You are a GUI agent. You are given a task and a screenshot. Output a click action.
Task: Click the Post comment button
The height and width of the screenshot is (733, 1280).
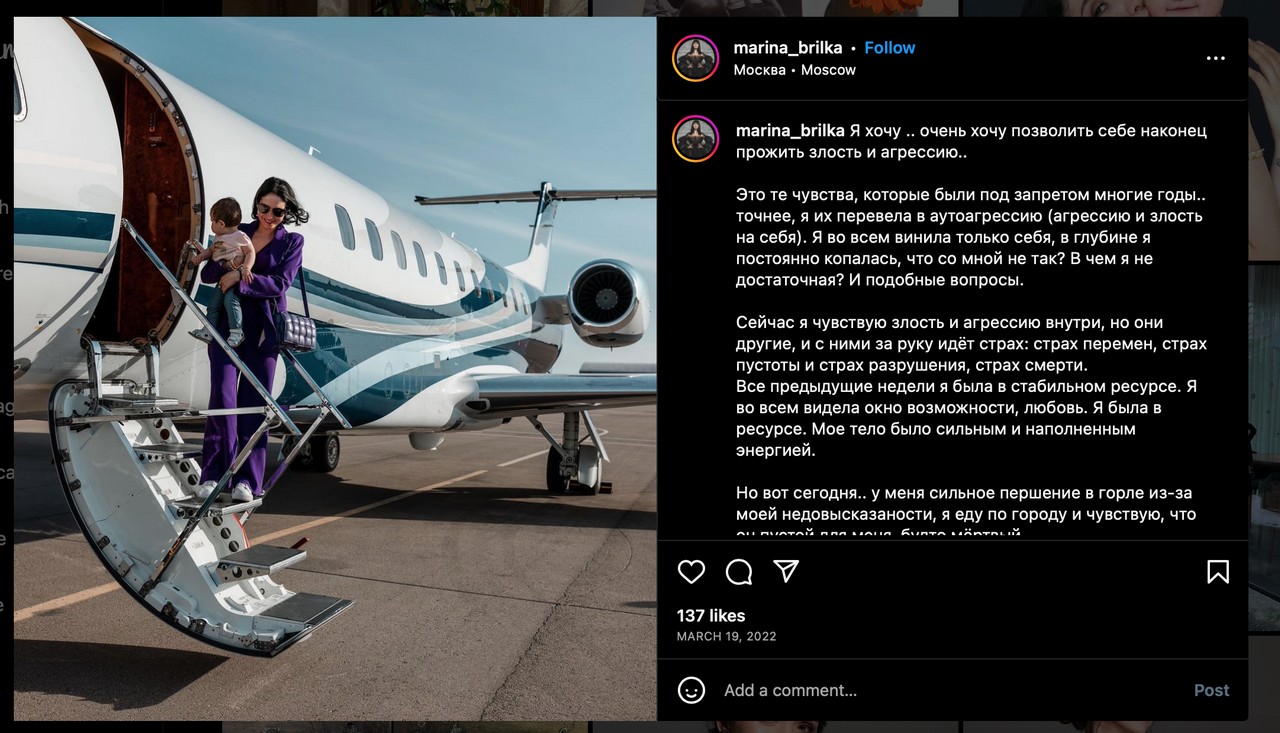click(x=1211, y=690)
